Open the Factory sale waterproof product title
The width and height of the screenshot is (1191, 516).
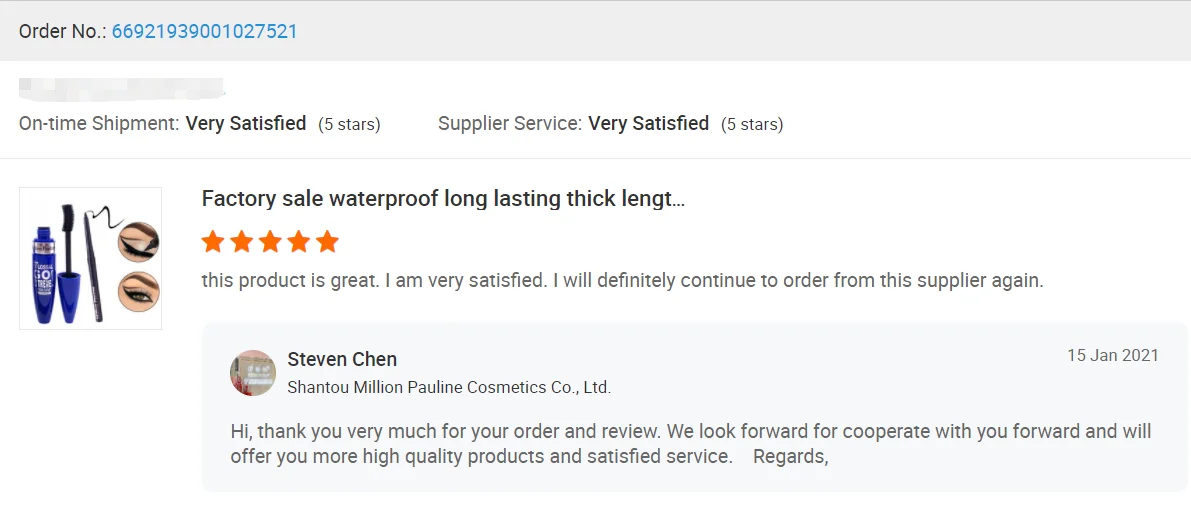click(443, 198)
